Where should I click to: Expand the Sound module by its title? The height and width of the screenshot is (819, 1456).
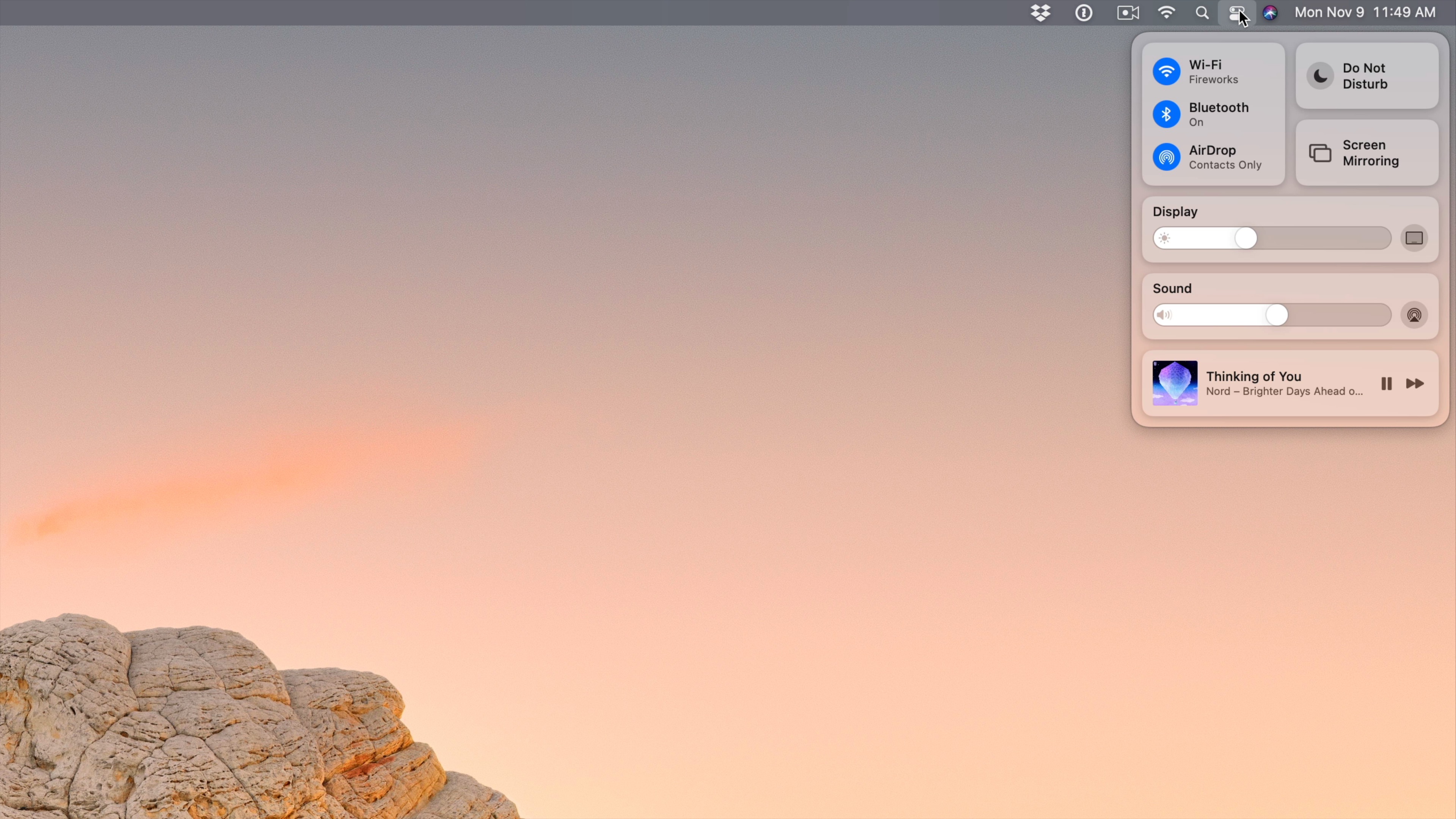[x=1172, y=289]
